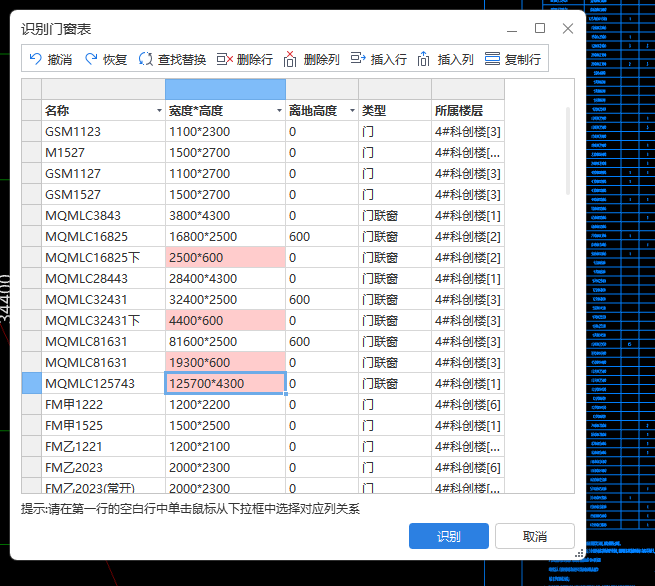Click the 28400*4300 size cell
The image size is (655, 586).
click(x=226, y=279)
